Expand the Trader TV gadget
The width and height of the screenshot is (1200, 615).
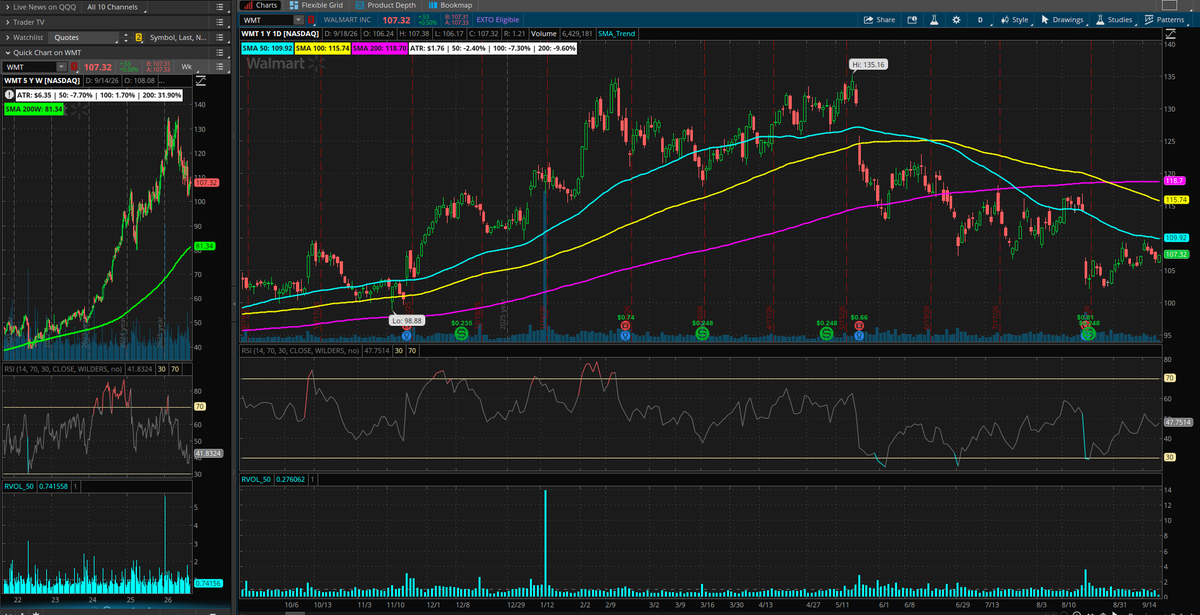click(x=7, y=22)
